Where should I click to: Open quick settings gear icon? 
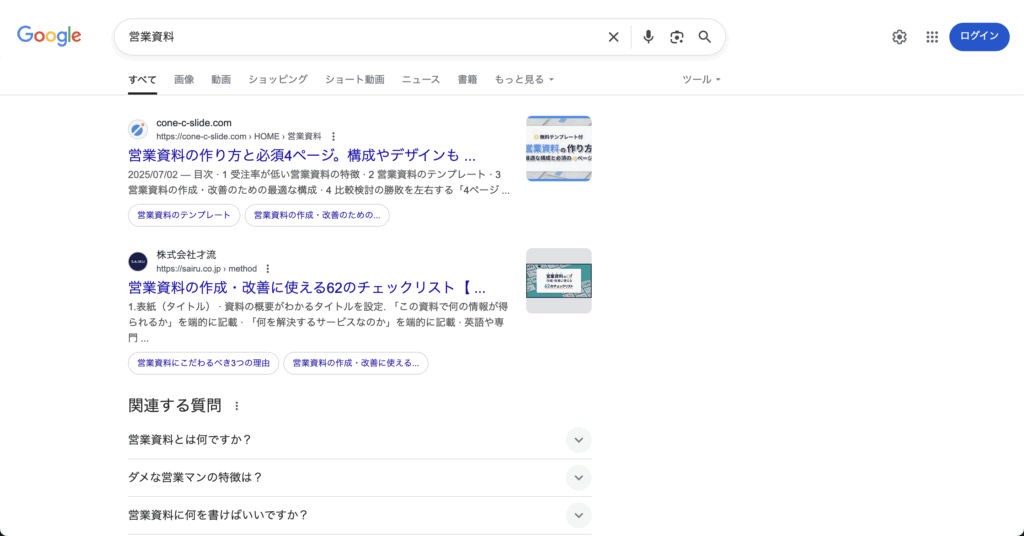(x=899, y=37)
